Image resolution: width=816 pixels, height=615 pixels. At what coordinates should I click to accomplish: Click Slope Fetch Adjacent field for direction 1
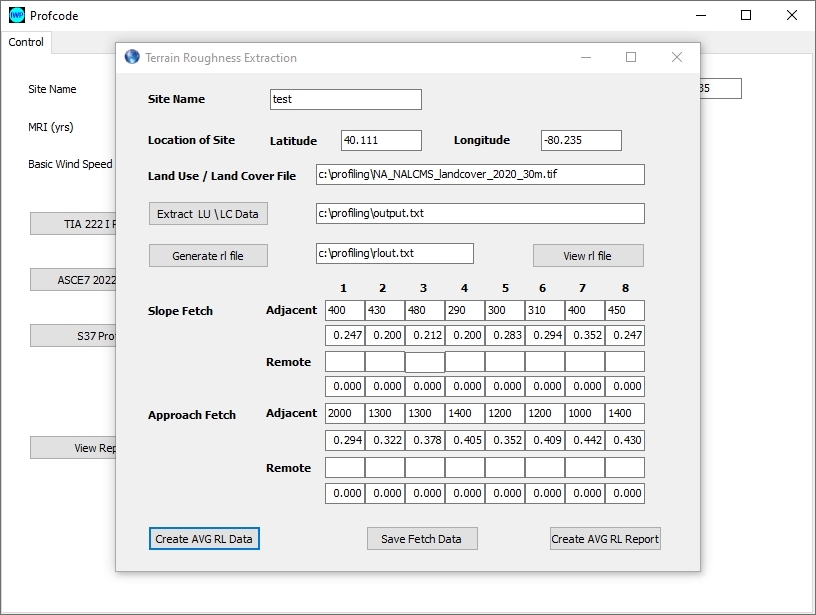coord(345,311)
